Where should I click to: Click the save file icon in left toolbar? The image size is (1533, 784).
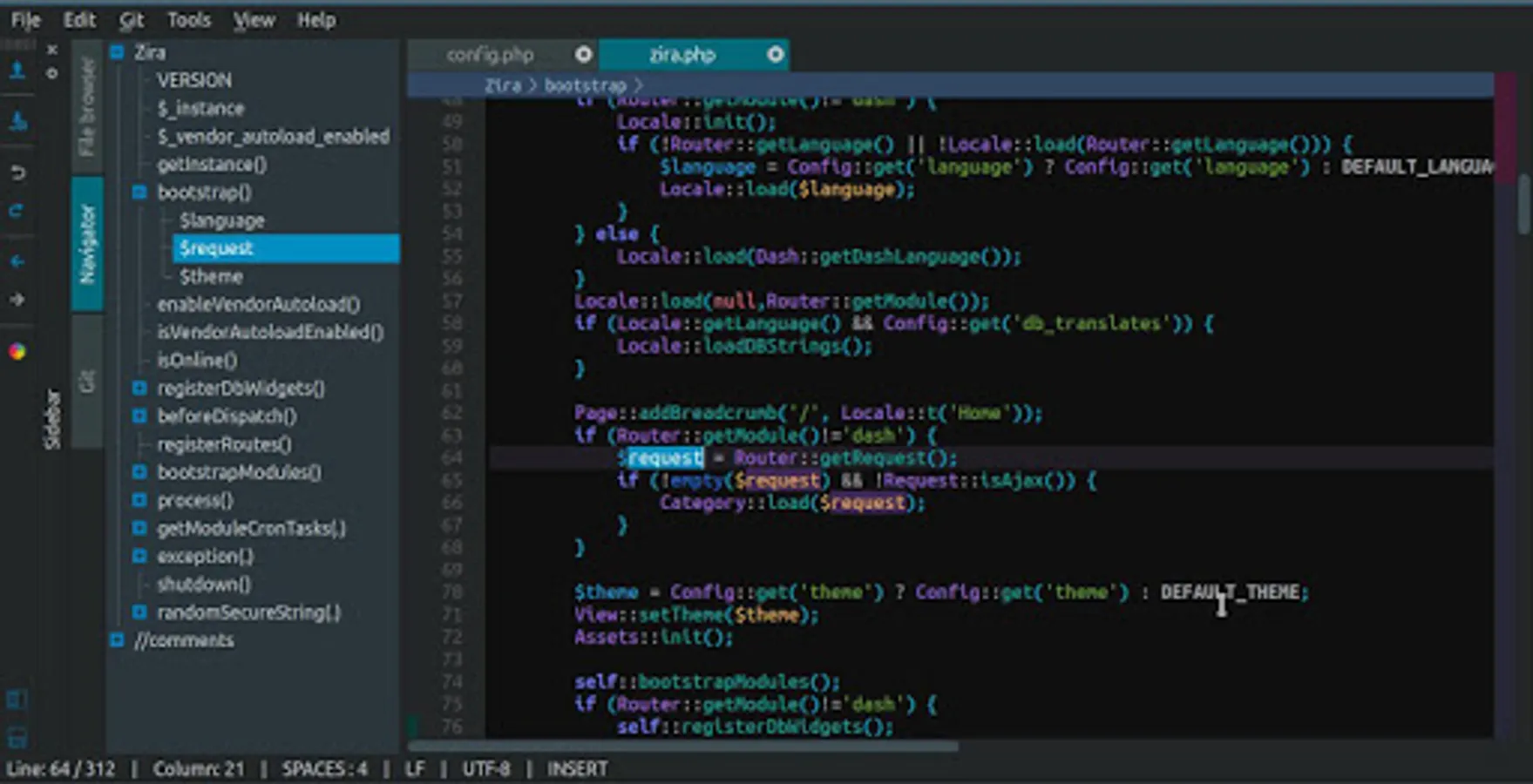point(17,121)
